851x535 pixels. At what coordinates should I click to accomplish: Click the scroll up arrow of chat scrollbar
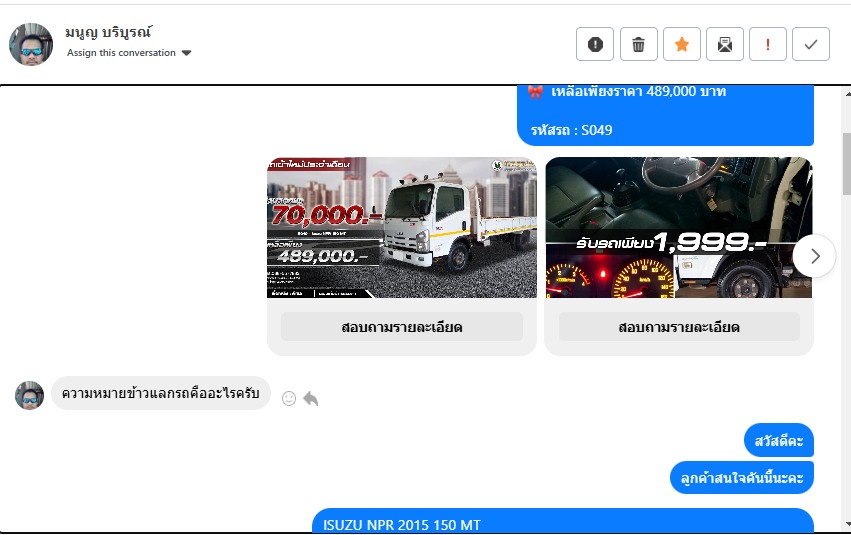point(847,94)
